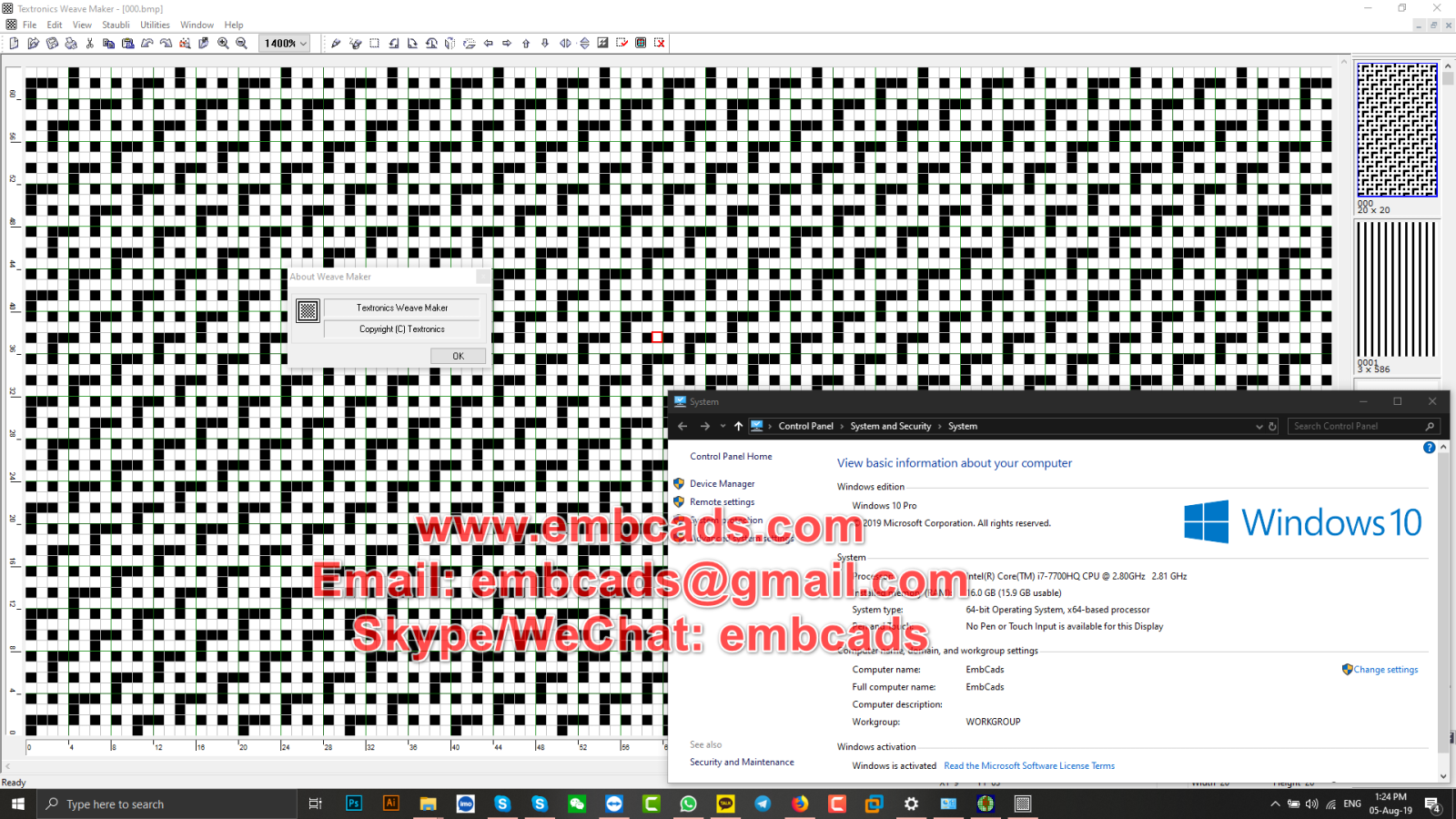
Task: Click the Copy icon in the toolbar
Action: coord(109,43)
